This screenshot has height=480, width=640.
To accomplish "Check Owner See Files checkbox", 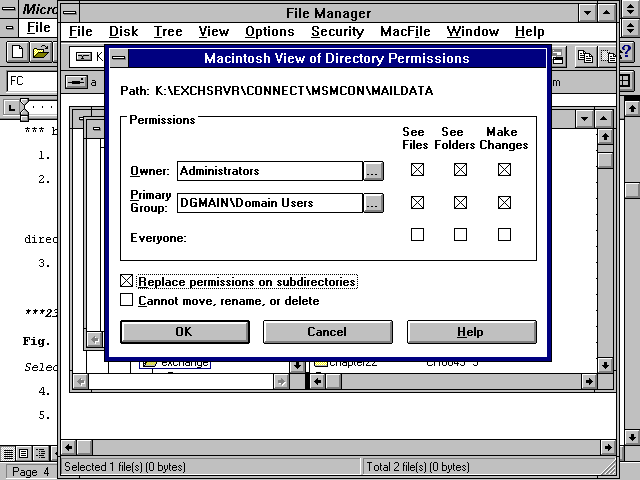I will click(417, 169).
